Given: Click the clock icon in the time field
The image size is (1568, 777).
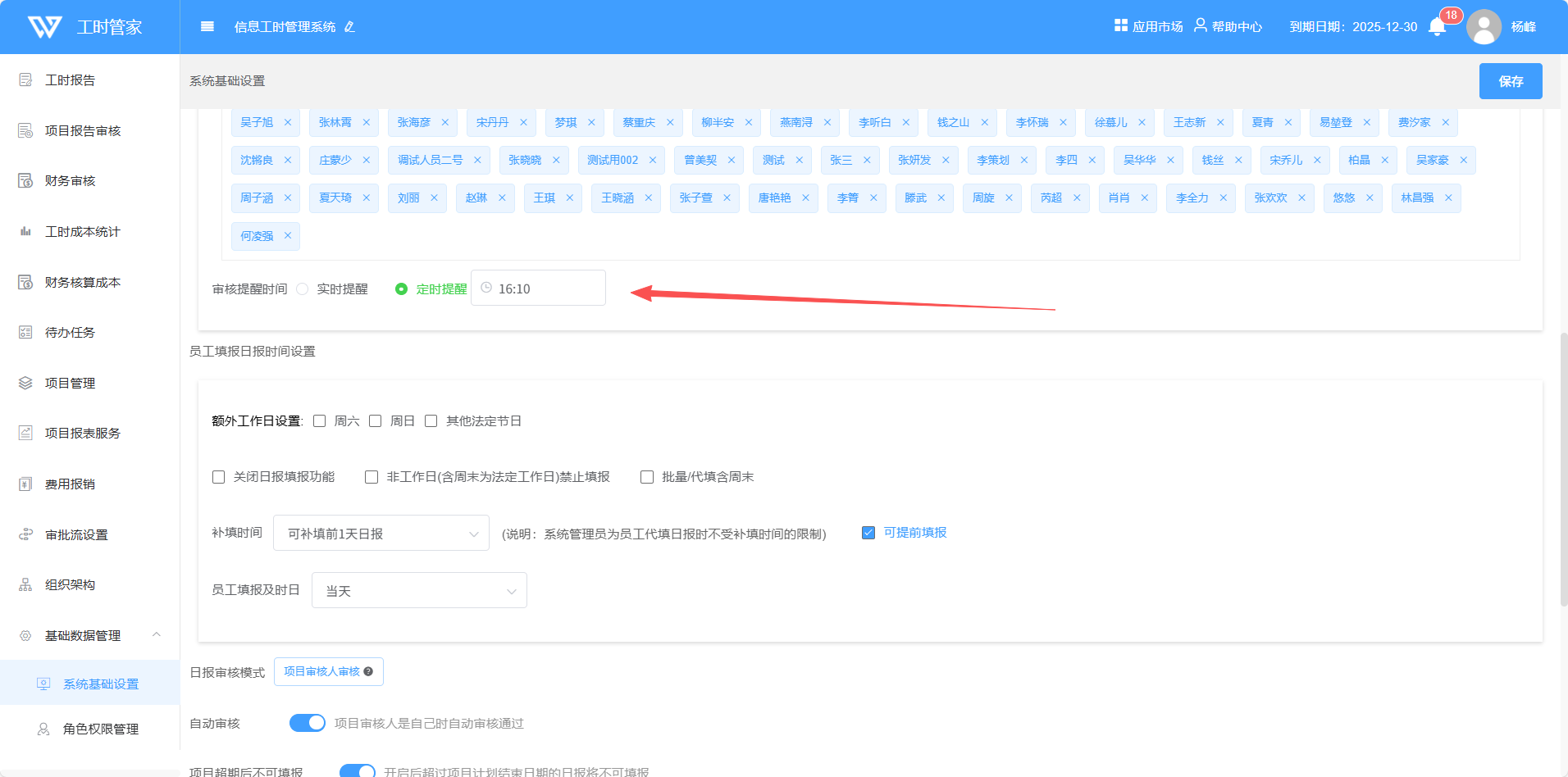Looking at the screenshot, I should [x=486, y=288].
